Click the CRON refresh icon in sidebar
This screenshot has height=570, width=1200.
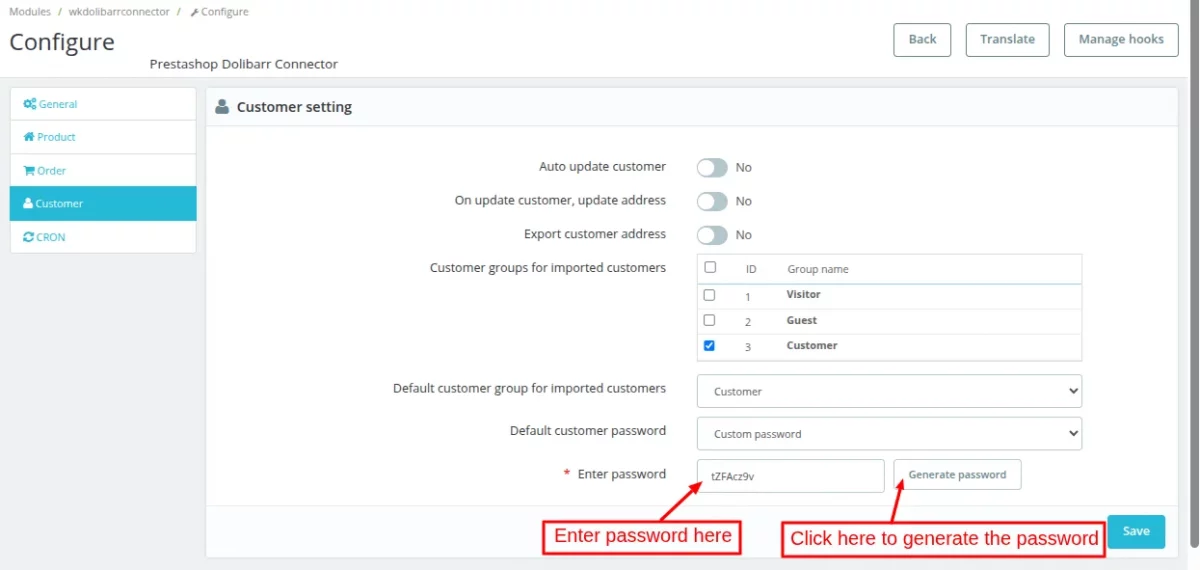29,237
